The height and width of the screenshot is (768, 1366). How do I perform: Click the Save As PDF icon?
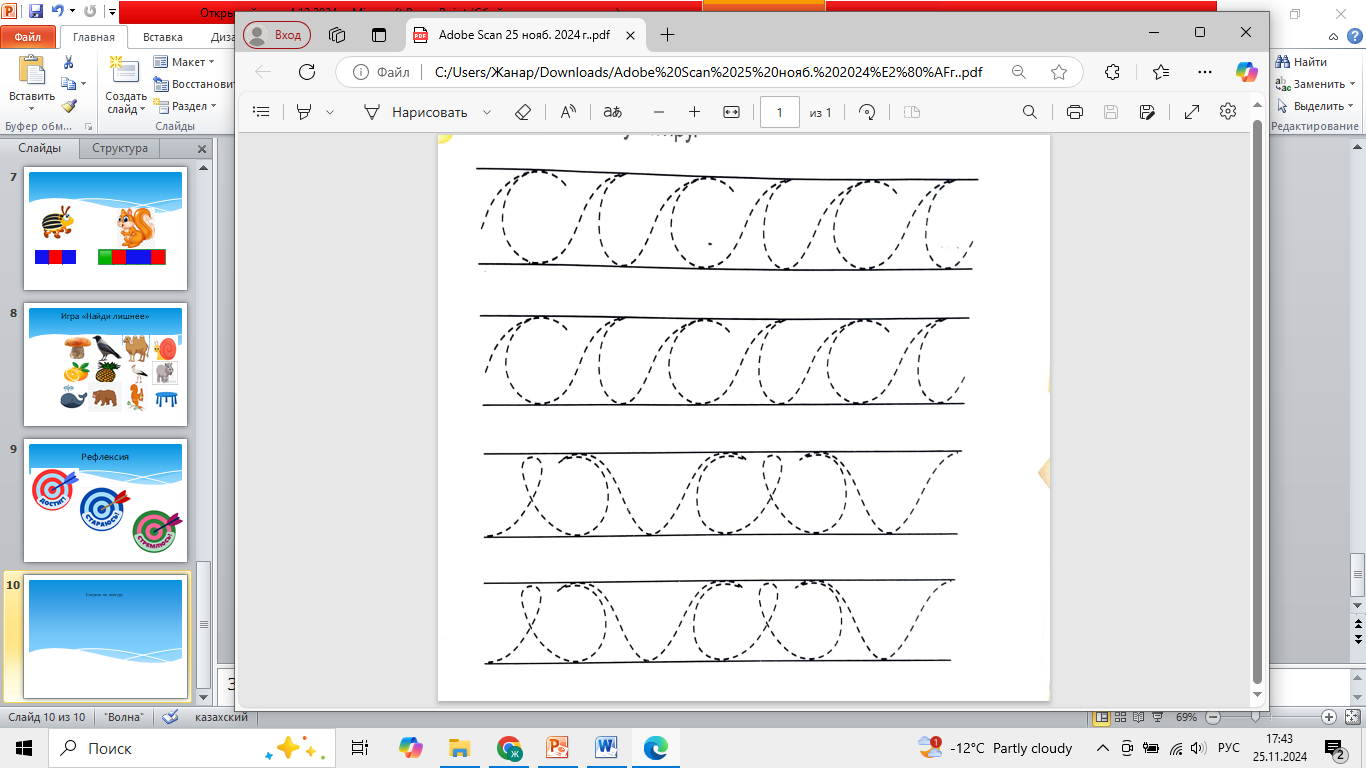[1147, 112]
